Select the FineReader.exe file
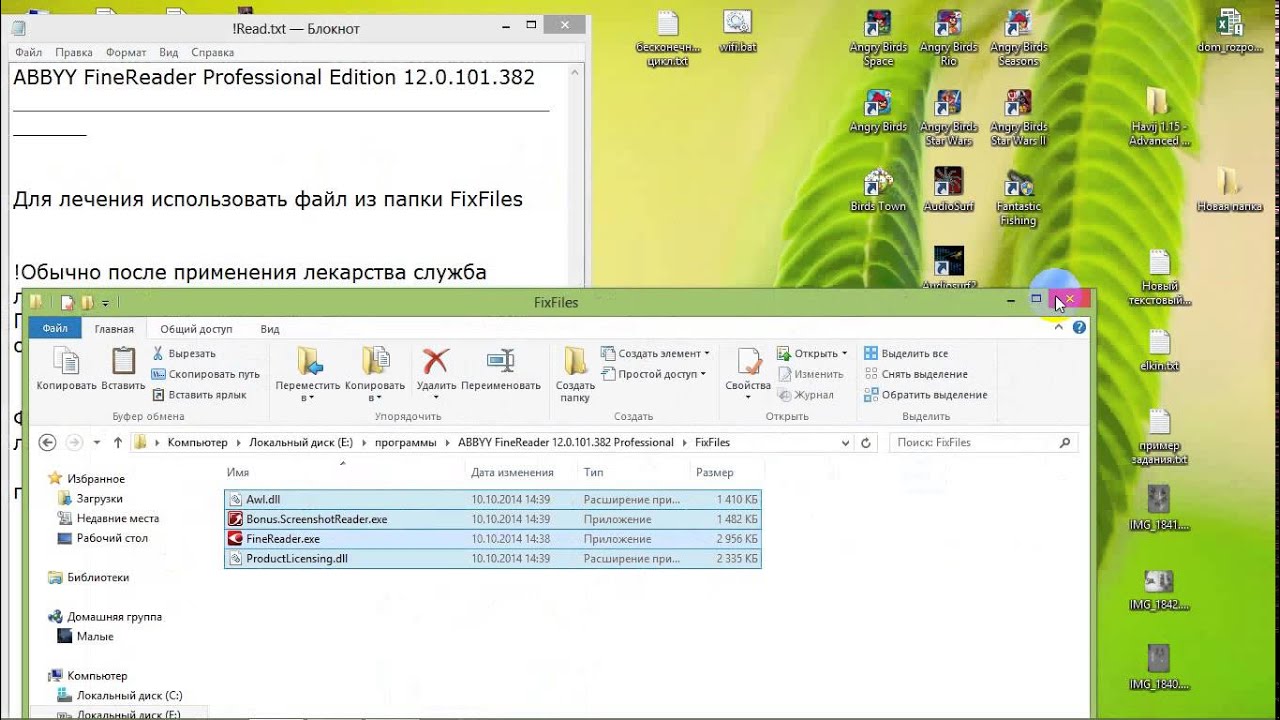The height and width of the screenshot is (720, 1280). [493, 539]
